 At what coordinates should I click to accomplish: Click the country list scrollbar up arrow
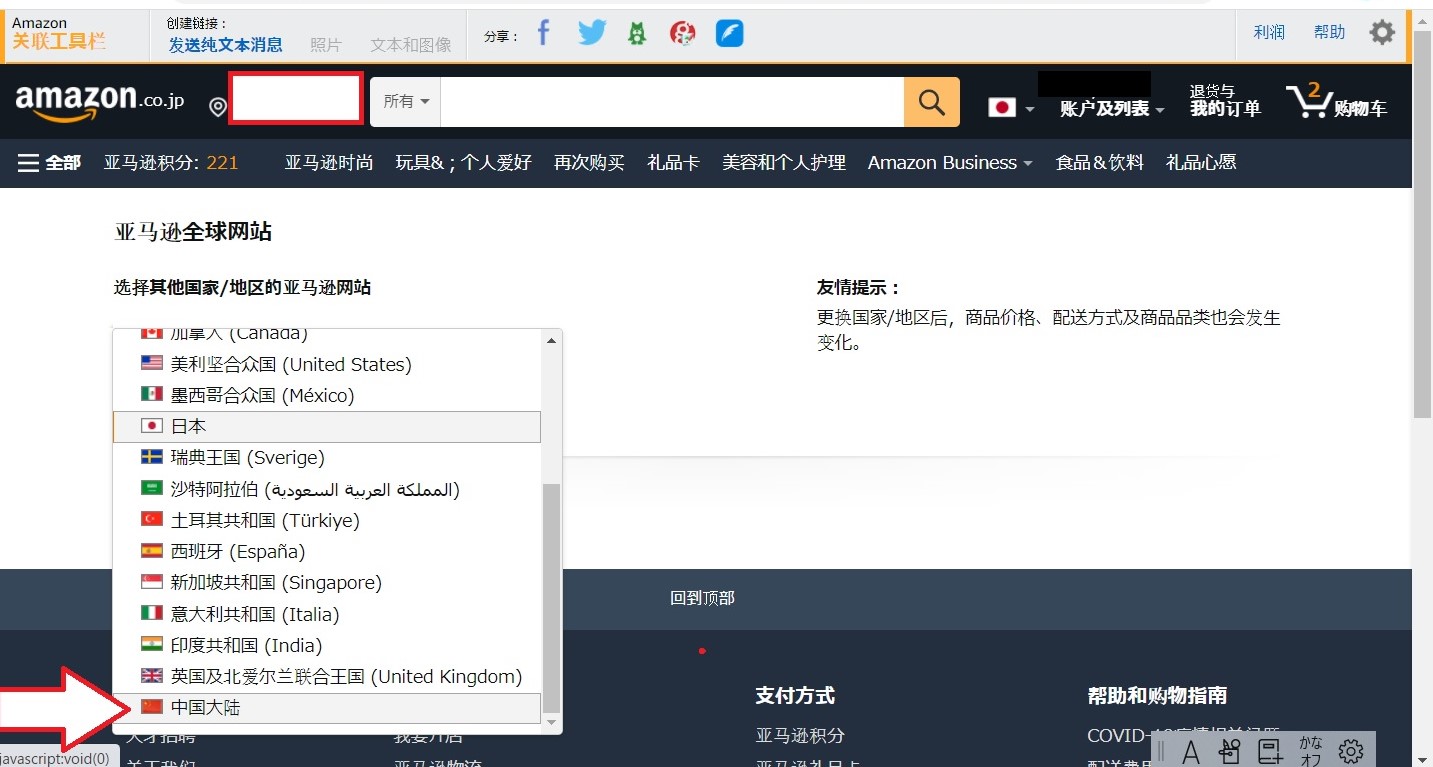[551, 341]
